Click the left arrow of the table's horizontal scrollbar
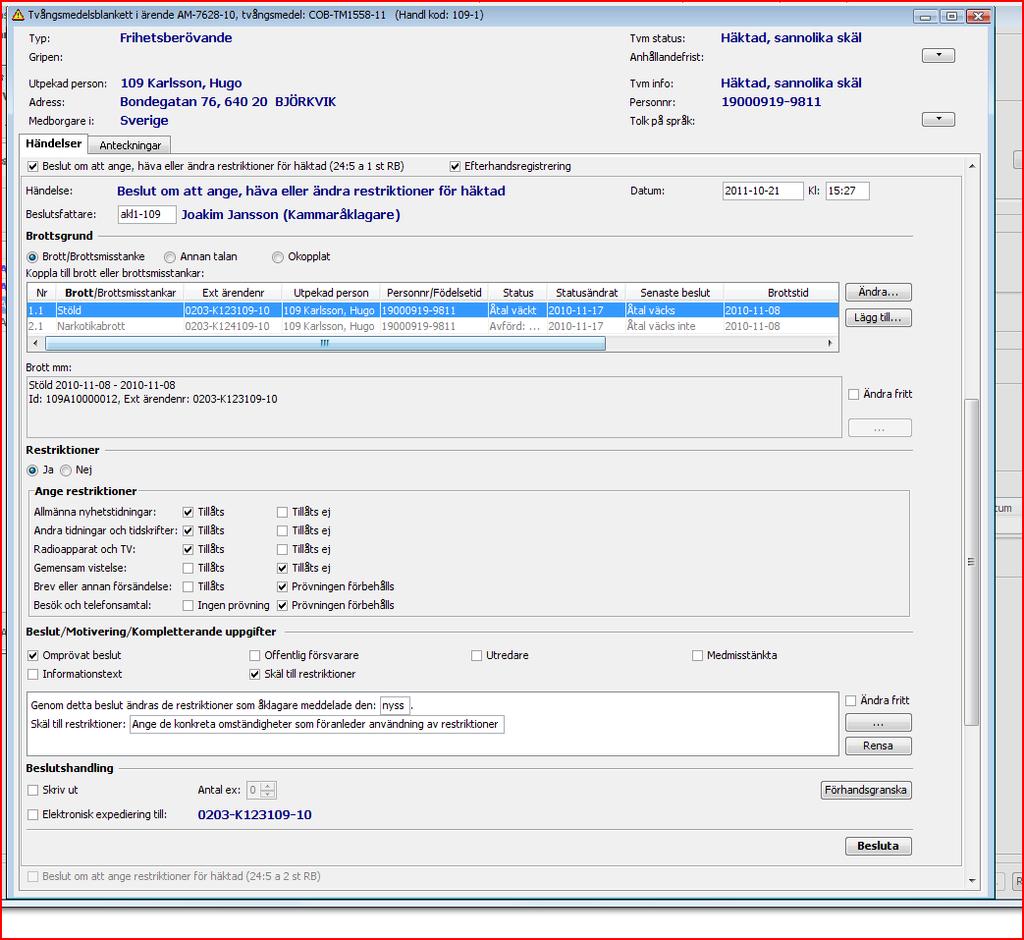The width and height of the screenshot is (1024, 940). coord(35,343)
